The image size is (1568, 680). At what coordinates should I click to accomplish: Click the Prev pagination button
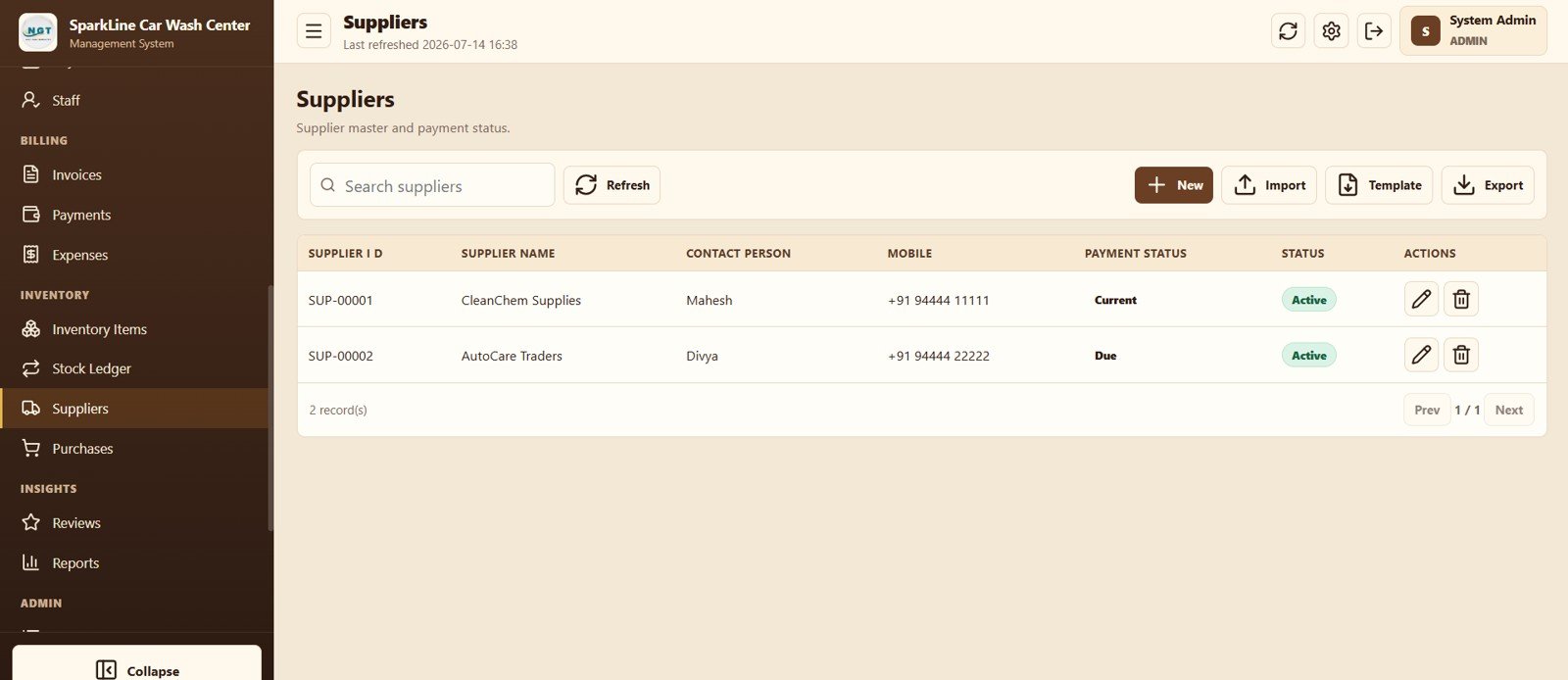[x=1427, y=410]
